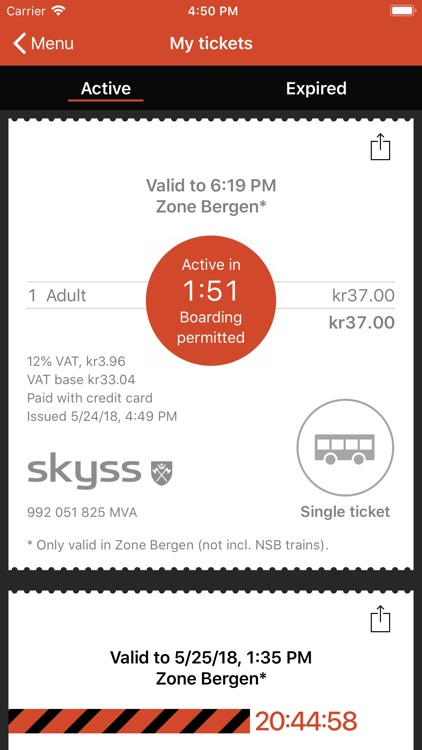This screenshot has height=750, width=422.
Task: Tap the share icon on second ticket
Action: click(380, 618)
